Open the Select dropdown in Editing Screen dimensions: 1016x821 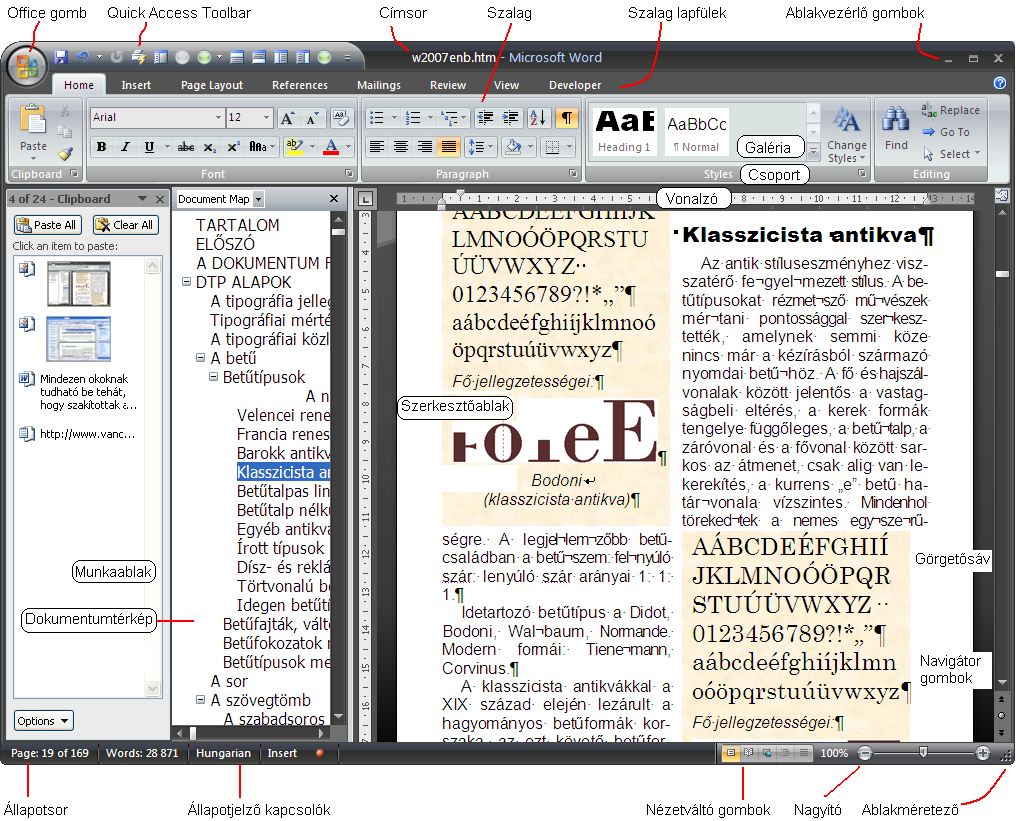[x=951, y=154]
